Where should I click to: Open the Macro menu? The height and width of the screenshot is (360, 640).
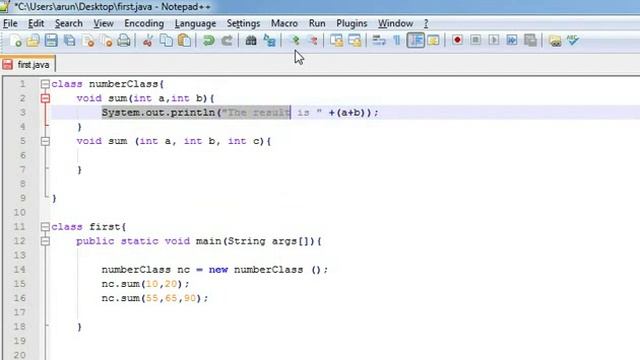pyautogui.click(x=284, y=24)
